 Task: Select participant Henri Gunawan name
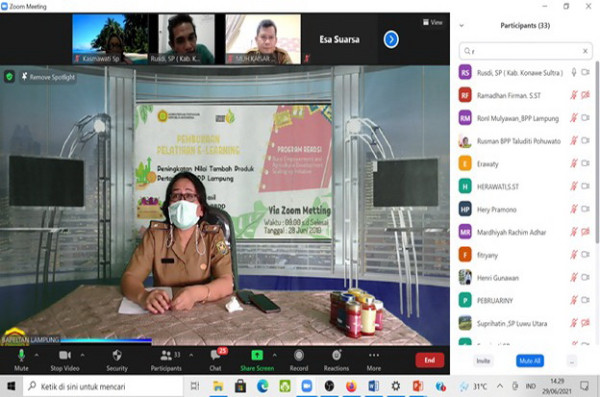(498, 278)
